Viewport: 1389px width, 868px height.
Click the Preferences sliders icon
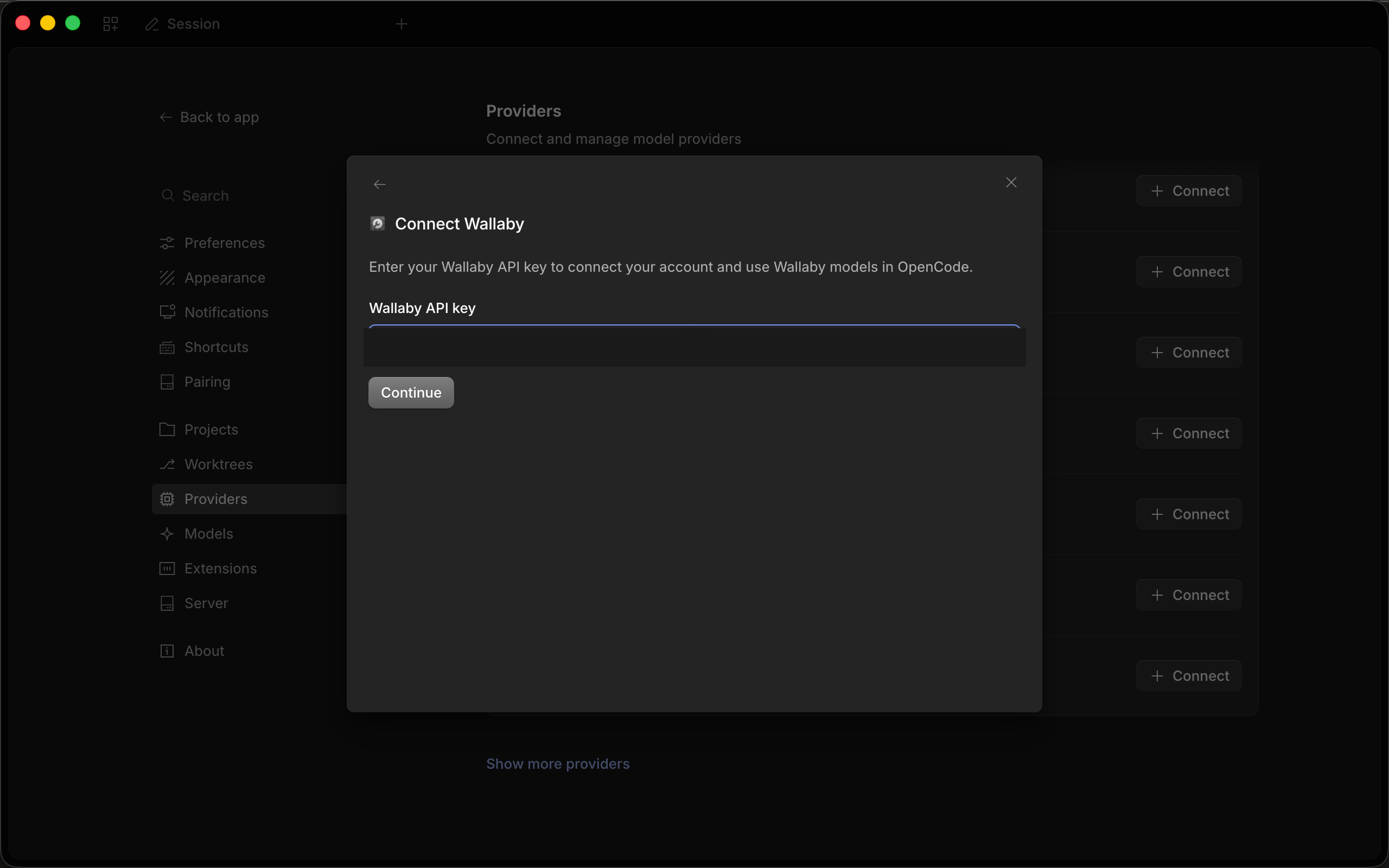point(167,243)
